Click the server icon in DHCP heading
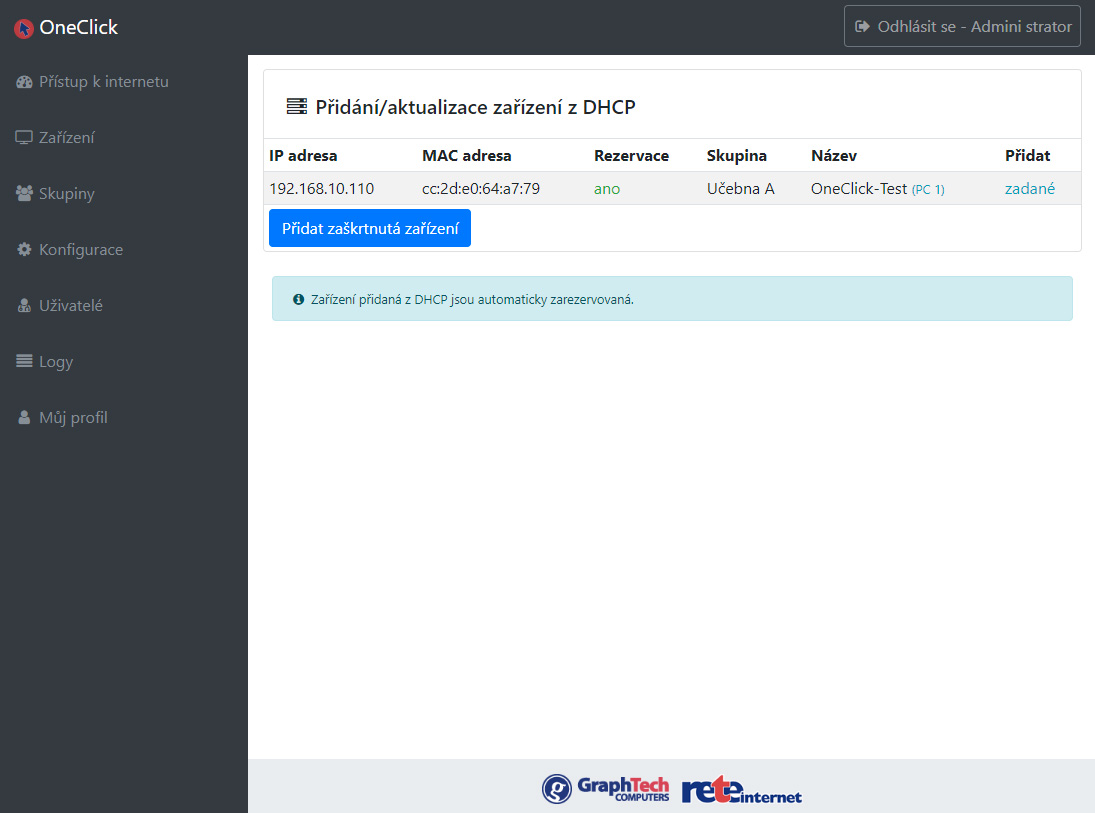The width and height of the screenshot is (1095, 813). click(x=297, y=107)
